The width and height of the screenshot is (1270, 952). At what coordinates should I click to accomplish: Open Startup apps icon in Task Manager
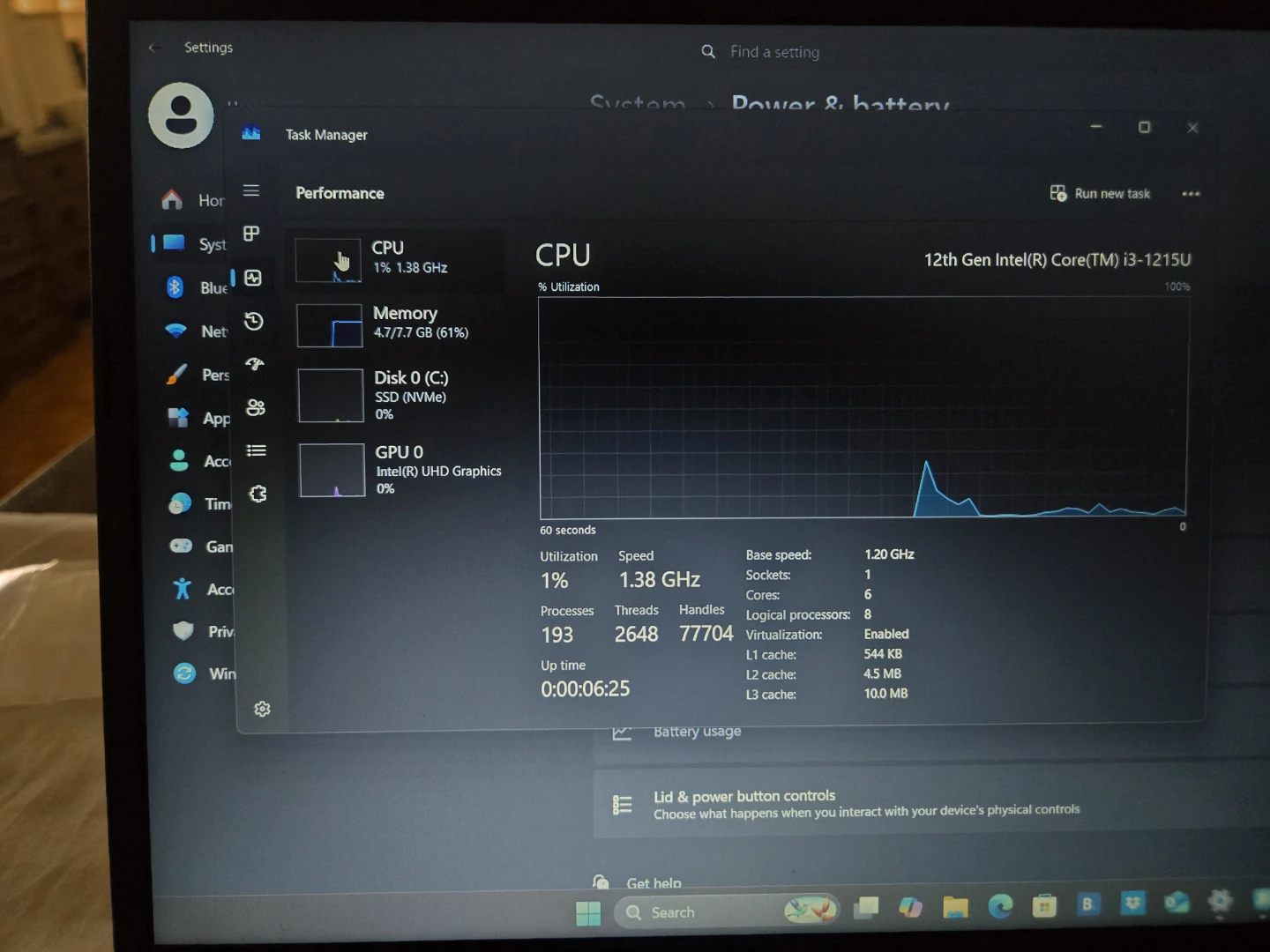255,363
